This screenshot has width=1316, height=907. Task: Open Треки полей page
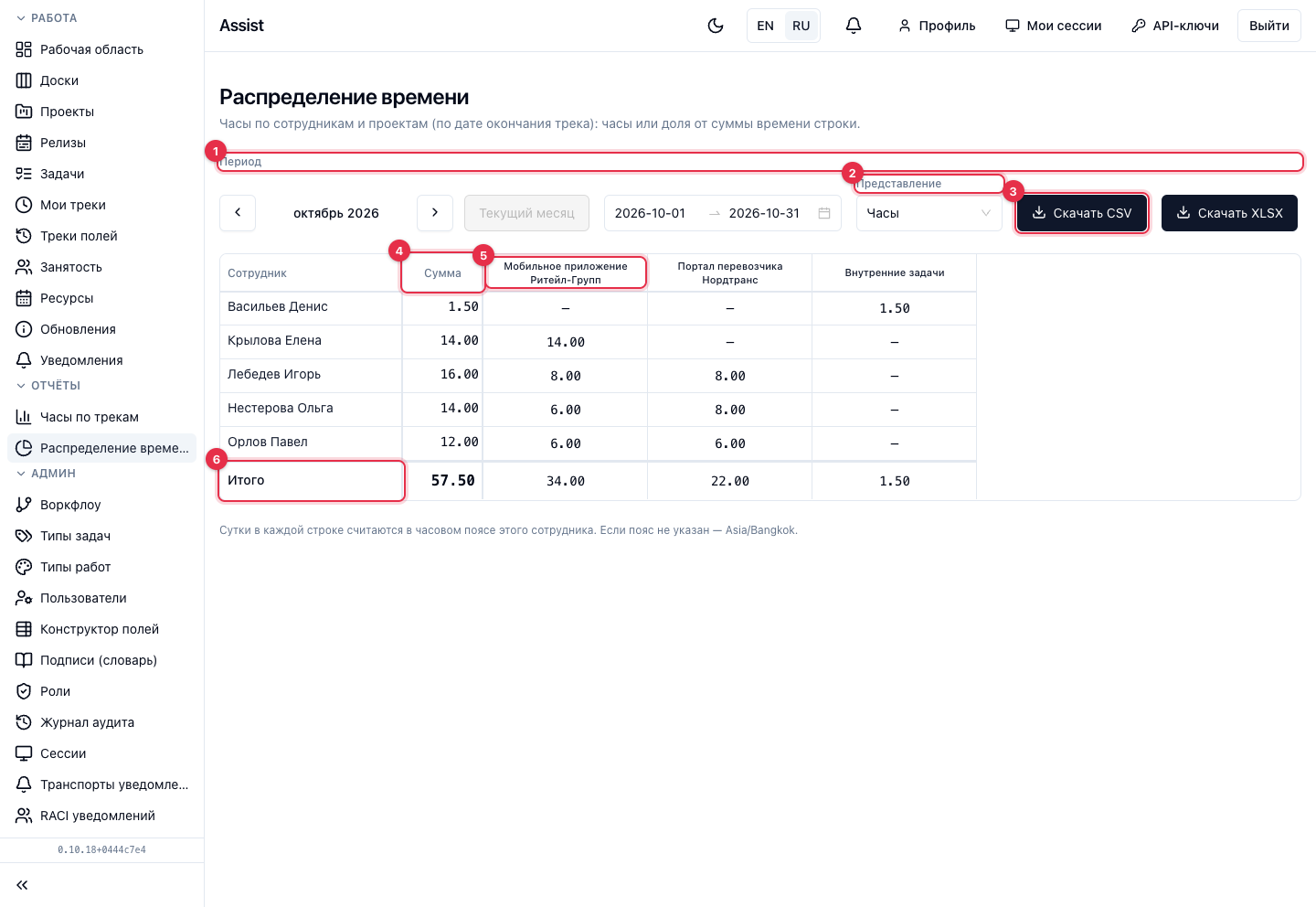tap(101, 236)
